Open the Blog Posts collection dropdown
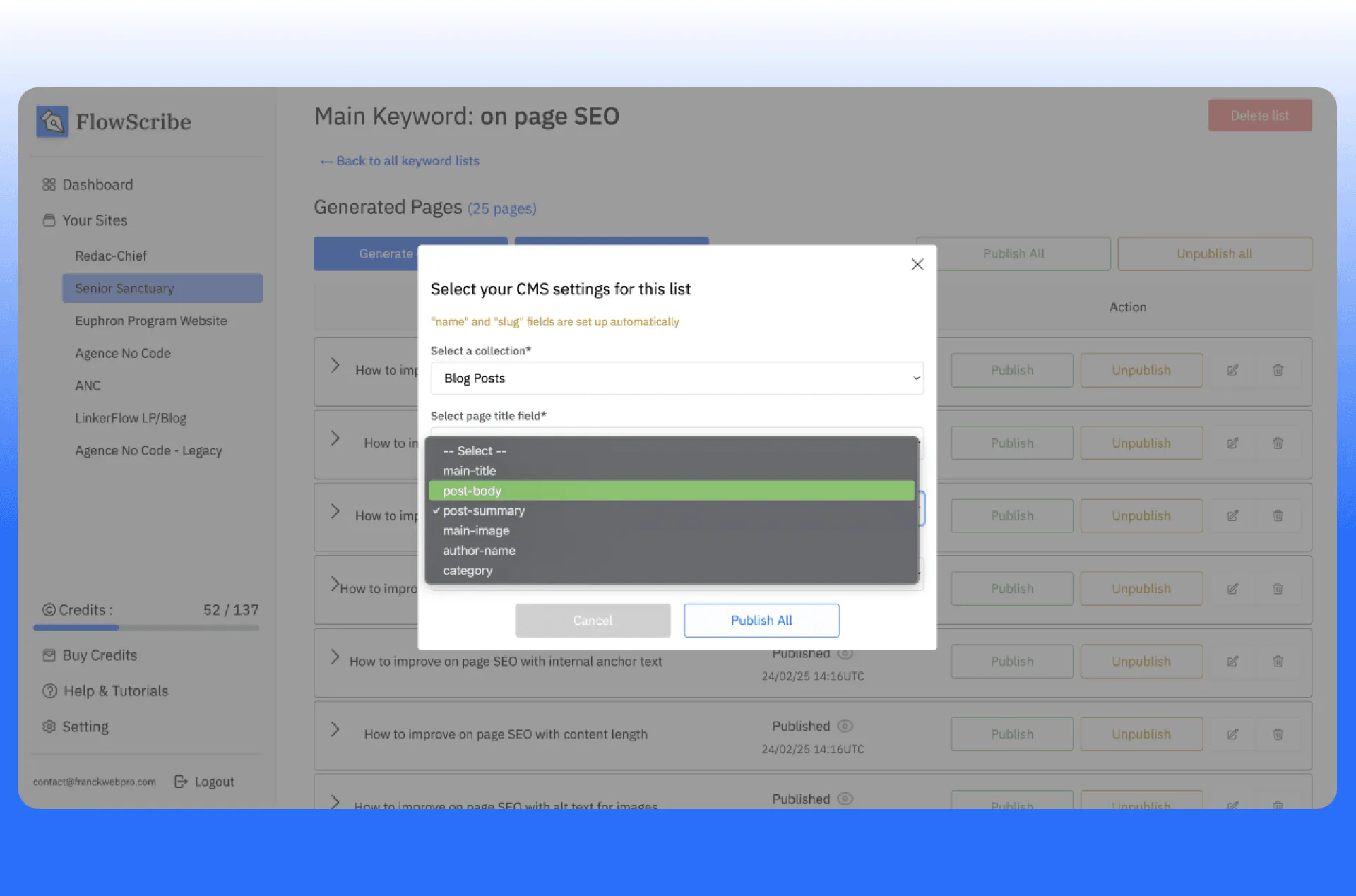Screen dimensions: 1356x896 point(677,378)
